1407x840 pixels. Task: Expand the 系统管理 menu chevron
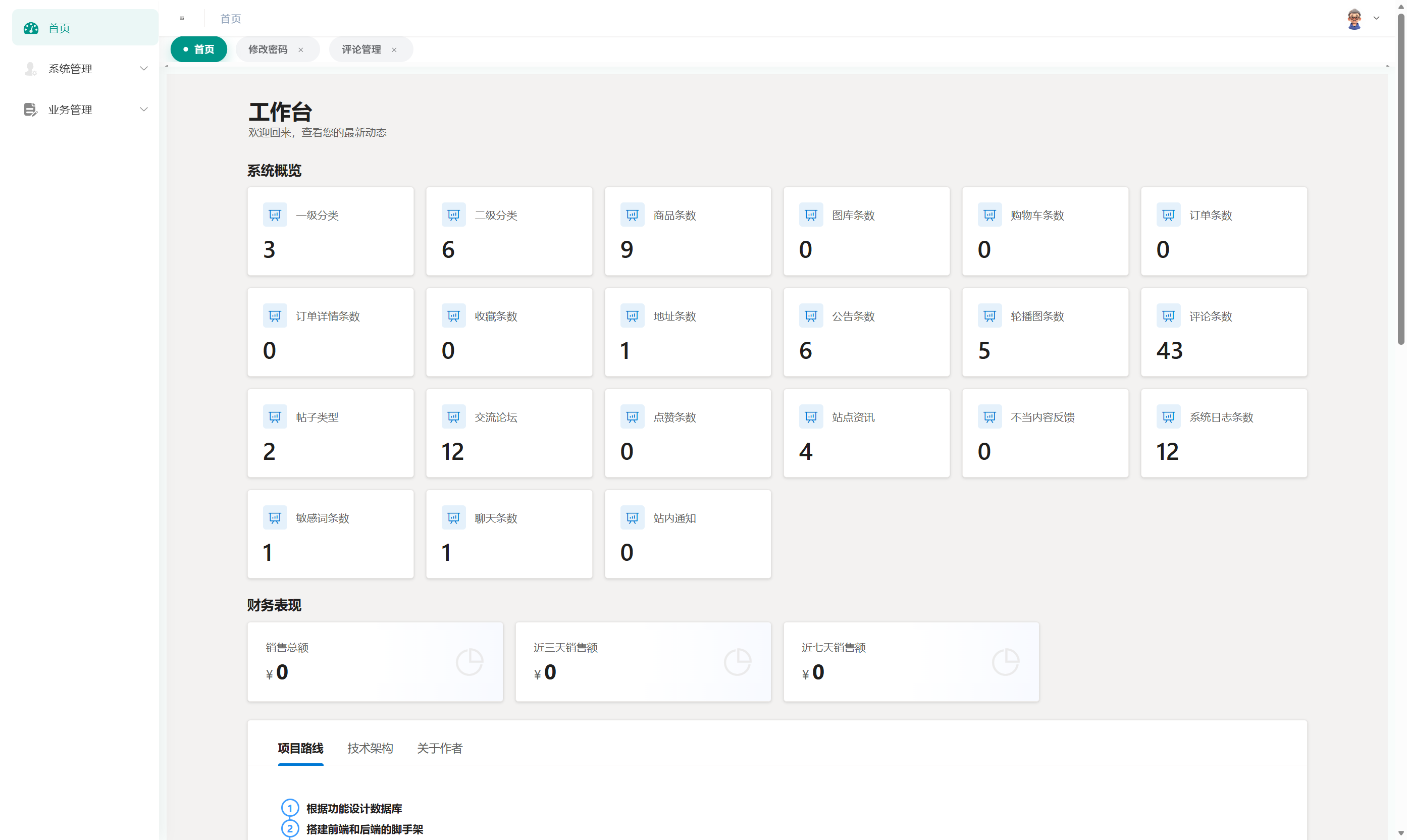[144, 69]
